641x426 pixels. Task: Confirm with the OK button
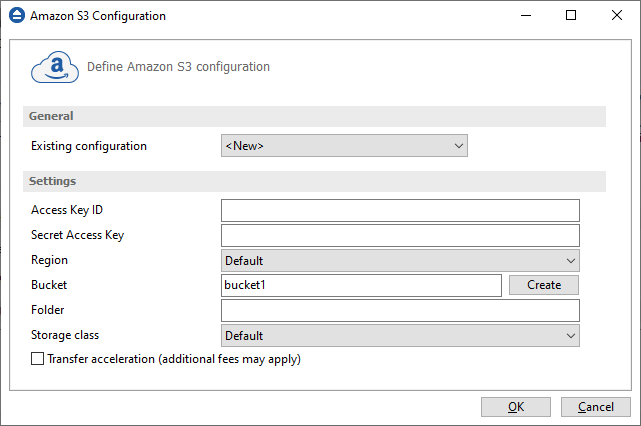coord(516,407)
